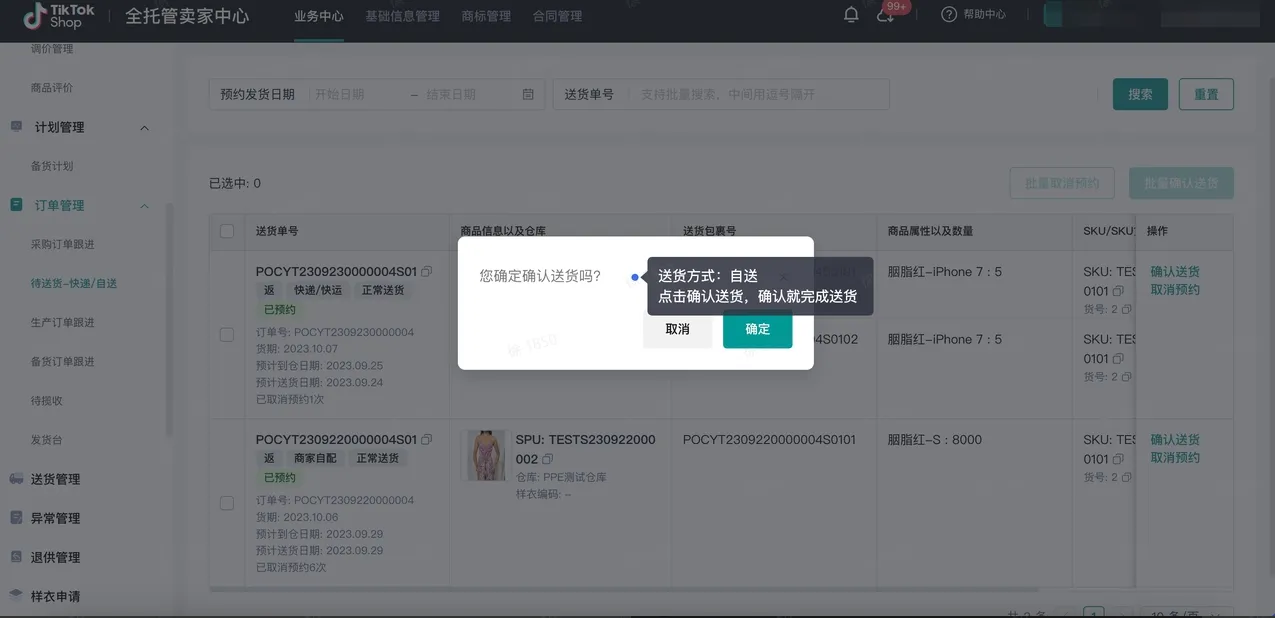
Task: Click the 仓库: PPE测试仓库 text
Action: coord(561,478)
